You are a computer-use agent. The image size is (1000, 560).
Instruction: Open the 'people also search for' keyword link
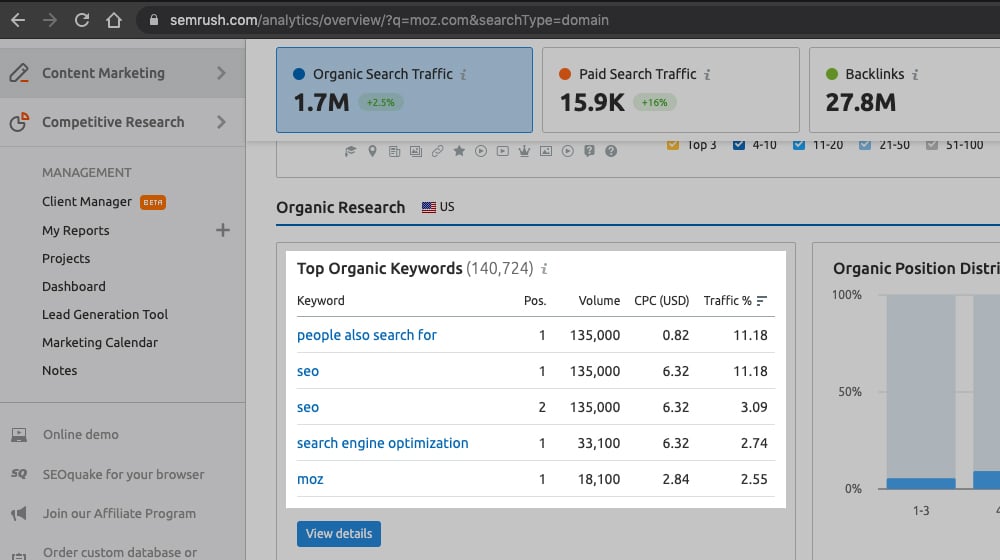(367, 335)
